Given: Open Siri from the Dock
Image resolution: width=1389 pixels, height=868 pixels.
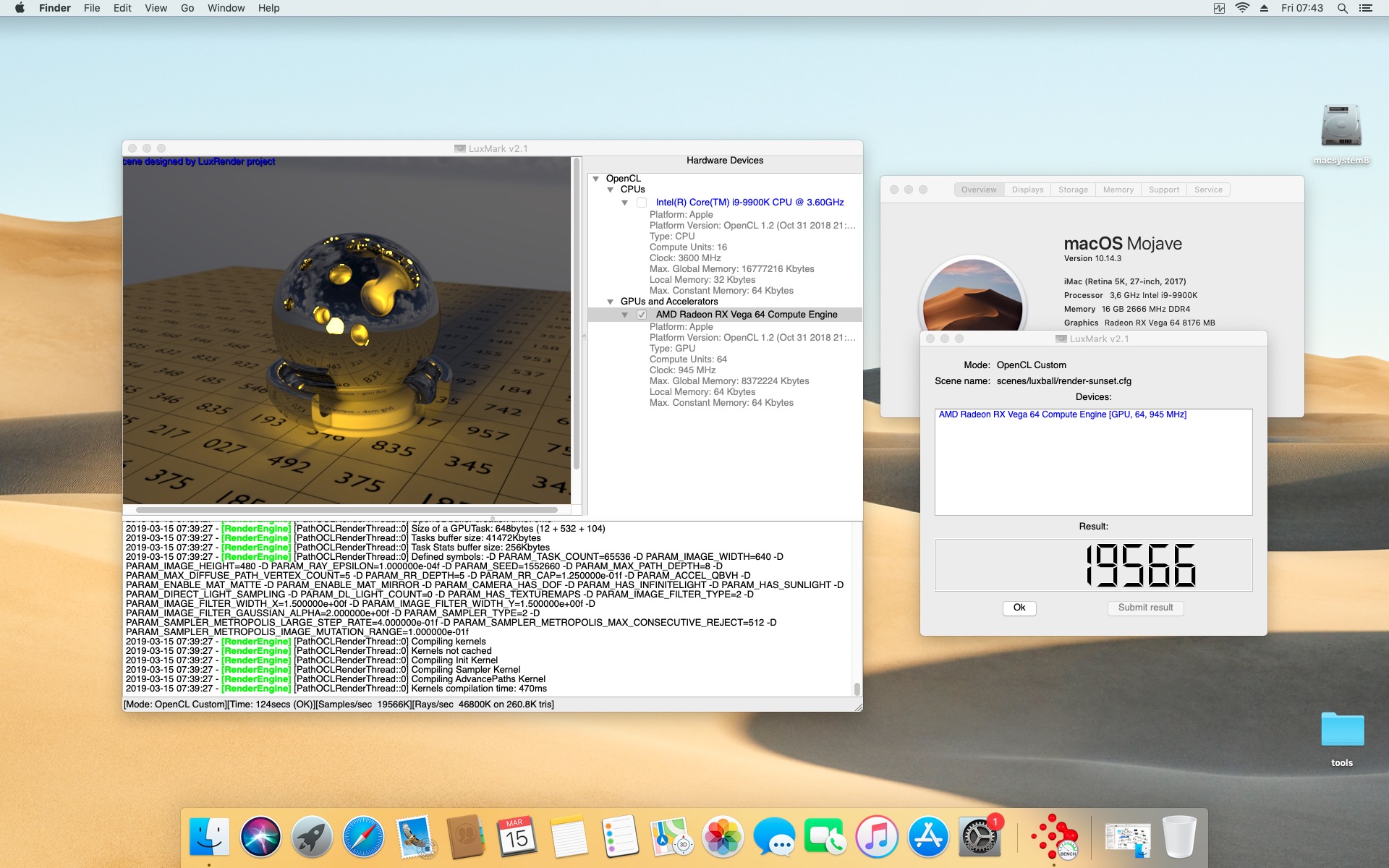Looking at the screenshot, I should [x=260, y=837].
